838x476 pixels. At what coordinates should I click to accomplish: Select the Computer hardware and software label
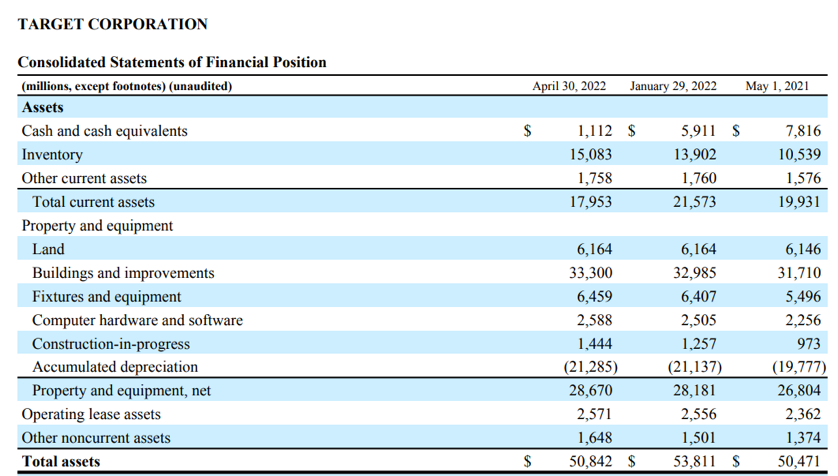click(137, 320)
